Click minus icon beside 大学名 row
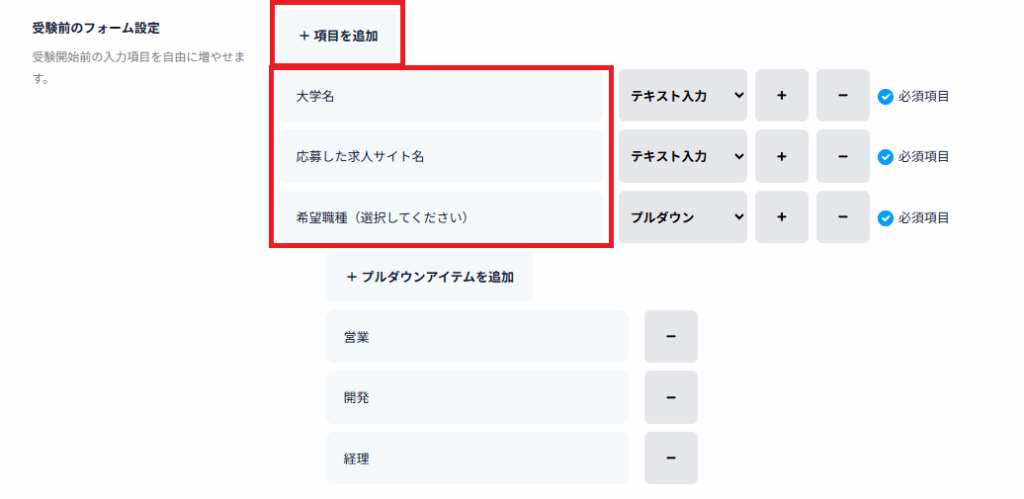The width and height of the screenshot is (1024, 499). (843, 96)
